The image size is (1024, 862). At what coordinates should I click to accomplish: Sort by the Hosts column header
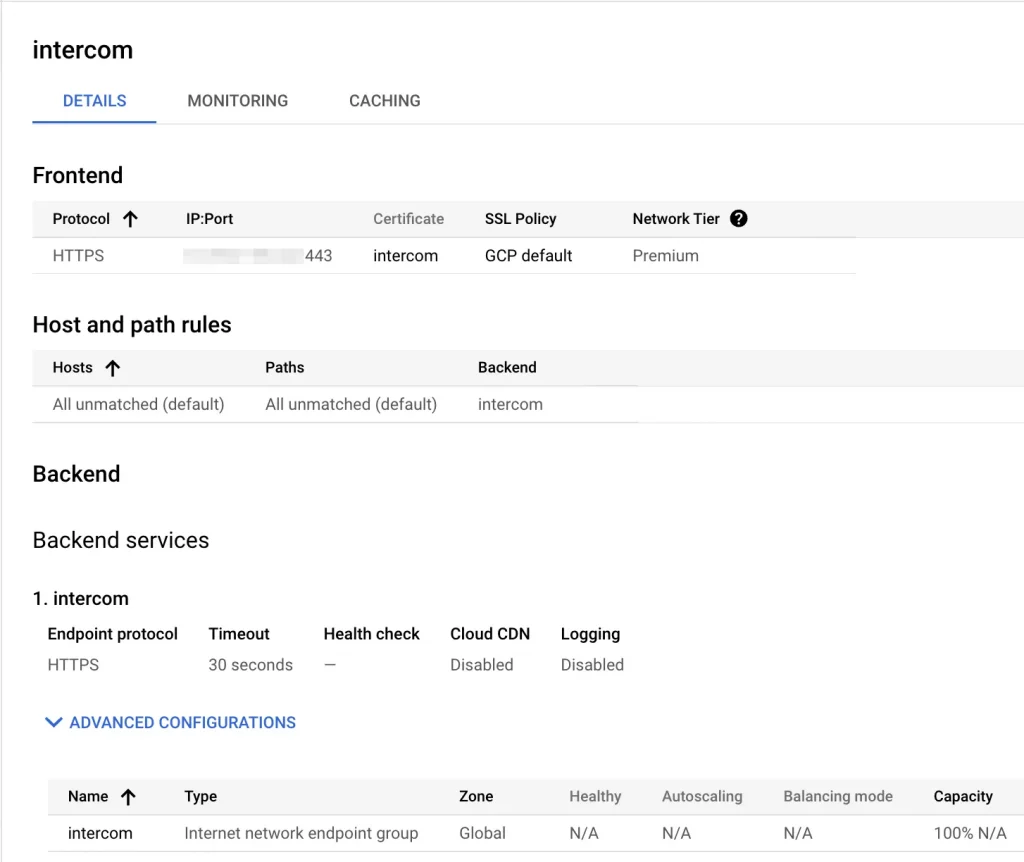(x=72, y=368)
